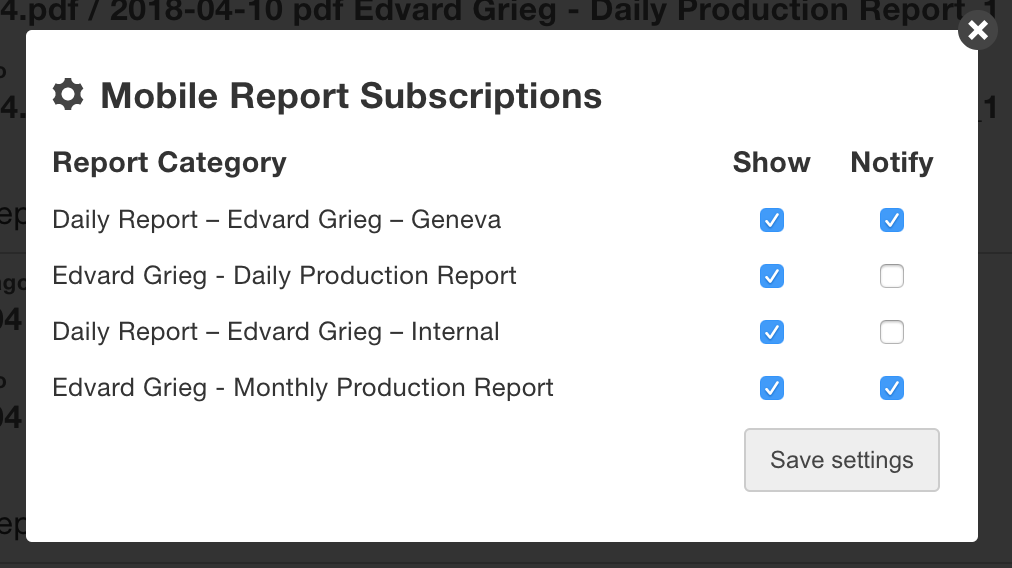The image size is (1012, 568).
Task: Select the Edvard Grieg - Monthly Production Report label
Action: tap(303, 387)
